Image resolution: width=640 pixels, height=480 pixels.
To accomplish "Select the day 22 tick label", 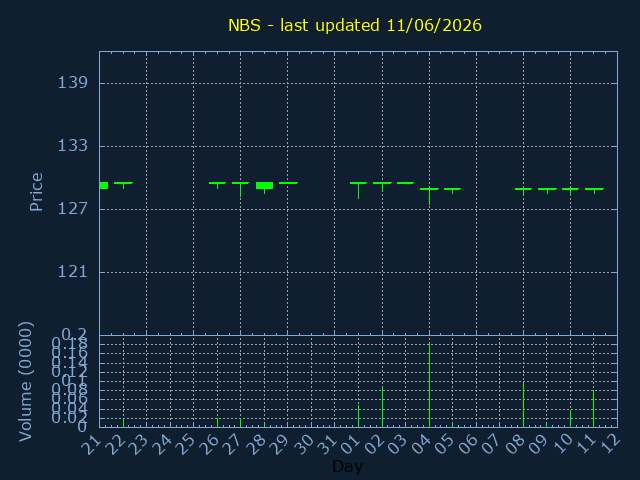I will 115,444.
